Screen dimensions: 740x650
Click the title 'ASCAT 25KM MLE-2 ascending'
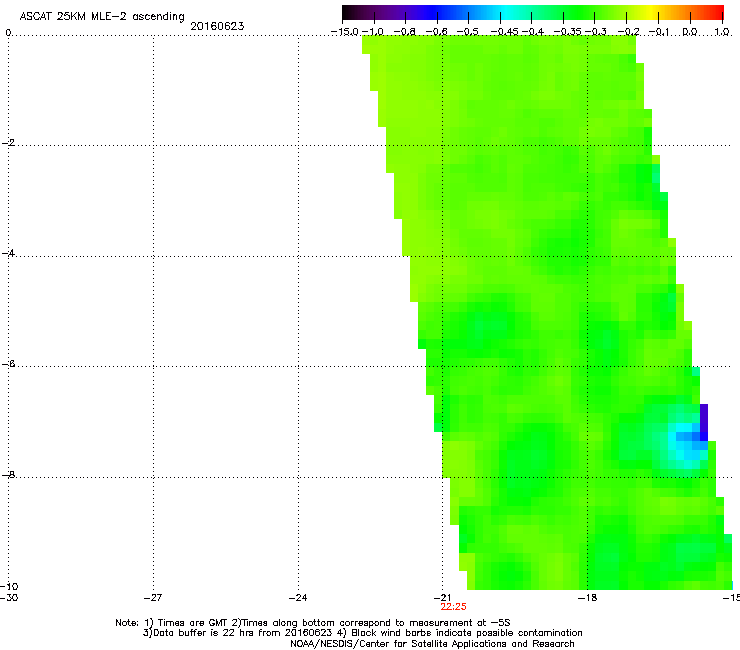coord(102,17)
